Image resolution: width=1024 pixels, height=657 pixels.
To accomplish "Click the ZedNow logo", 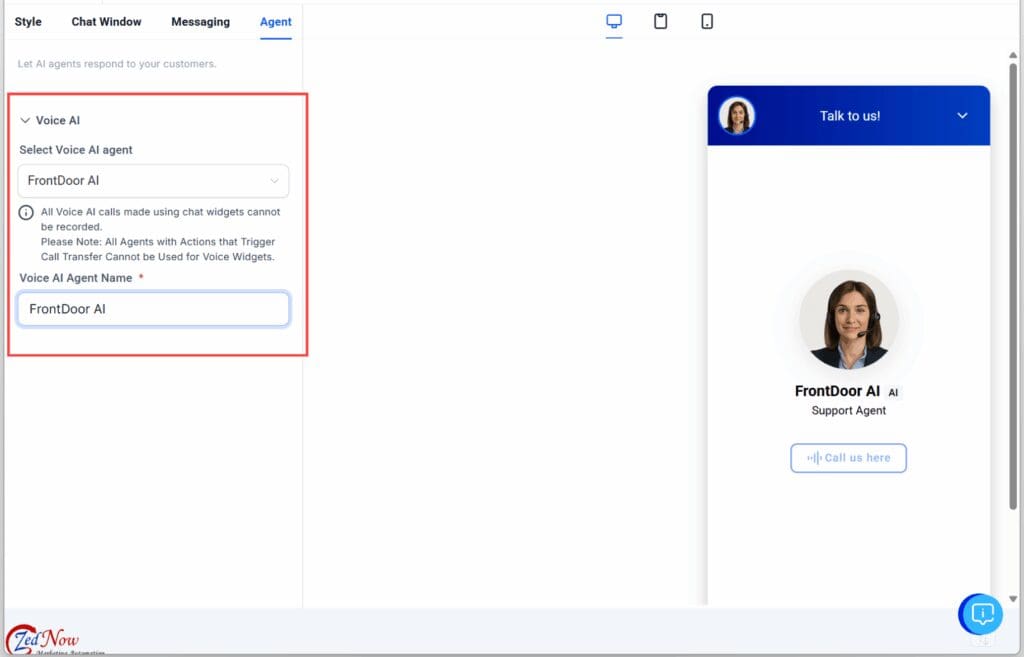I will (40, 637).
